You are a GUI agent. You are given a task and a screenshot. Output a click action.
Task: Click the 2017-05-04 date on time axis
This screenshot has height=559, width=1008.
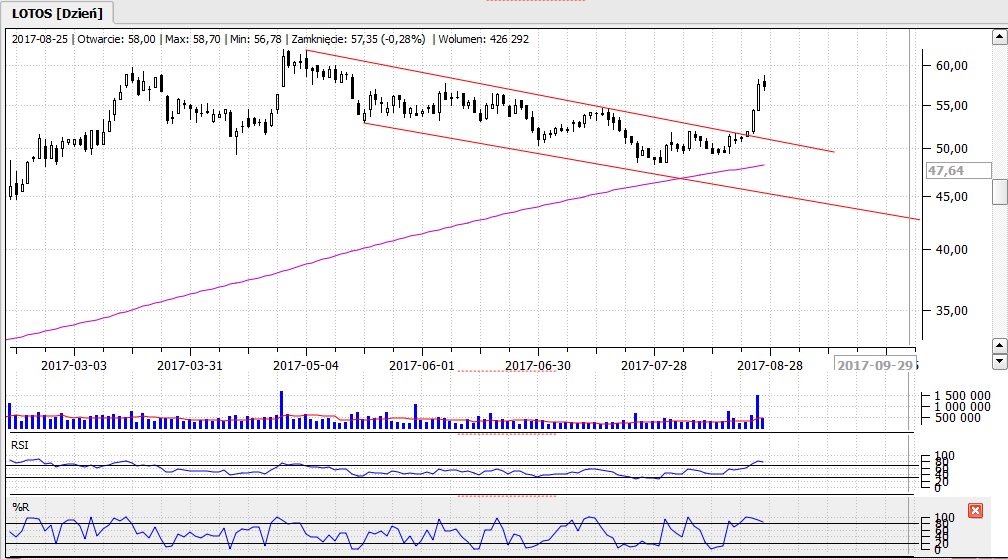306,365
